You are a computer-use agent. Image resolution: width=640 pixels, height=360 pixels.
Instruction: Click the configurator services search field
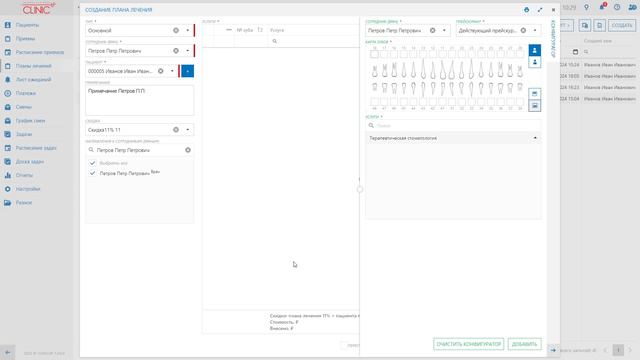coord(453,126)
